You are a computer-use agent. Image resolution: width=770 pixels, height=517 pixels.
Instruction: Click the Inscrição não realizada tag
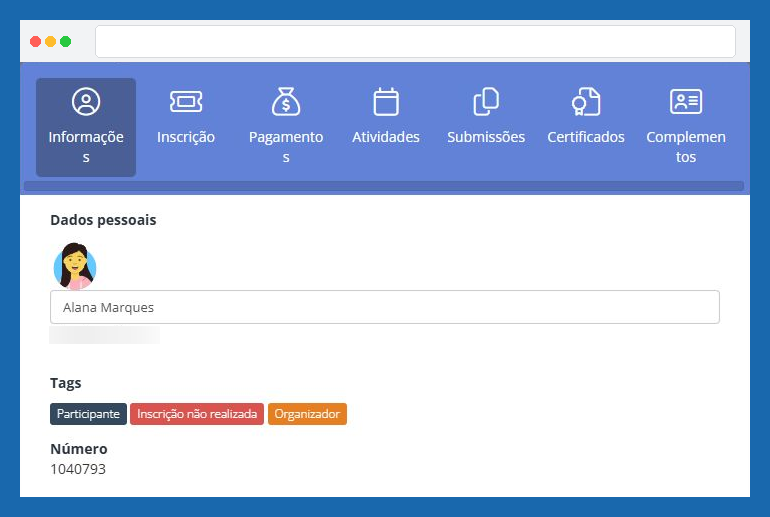tap(197, 414)
